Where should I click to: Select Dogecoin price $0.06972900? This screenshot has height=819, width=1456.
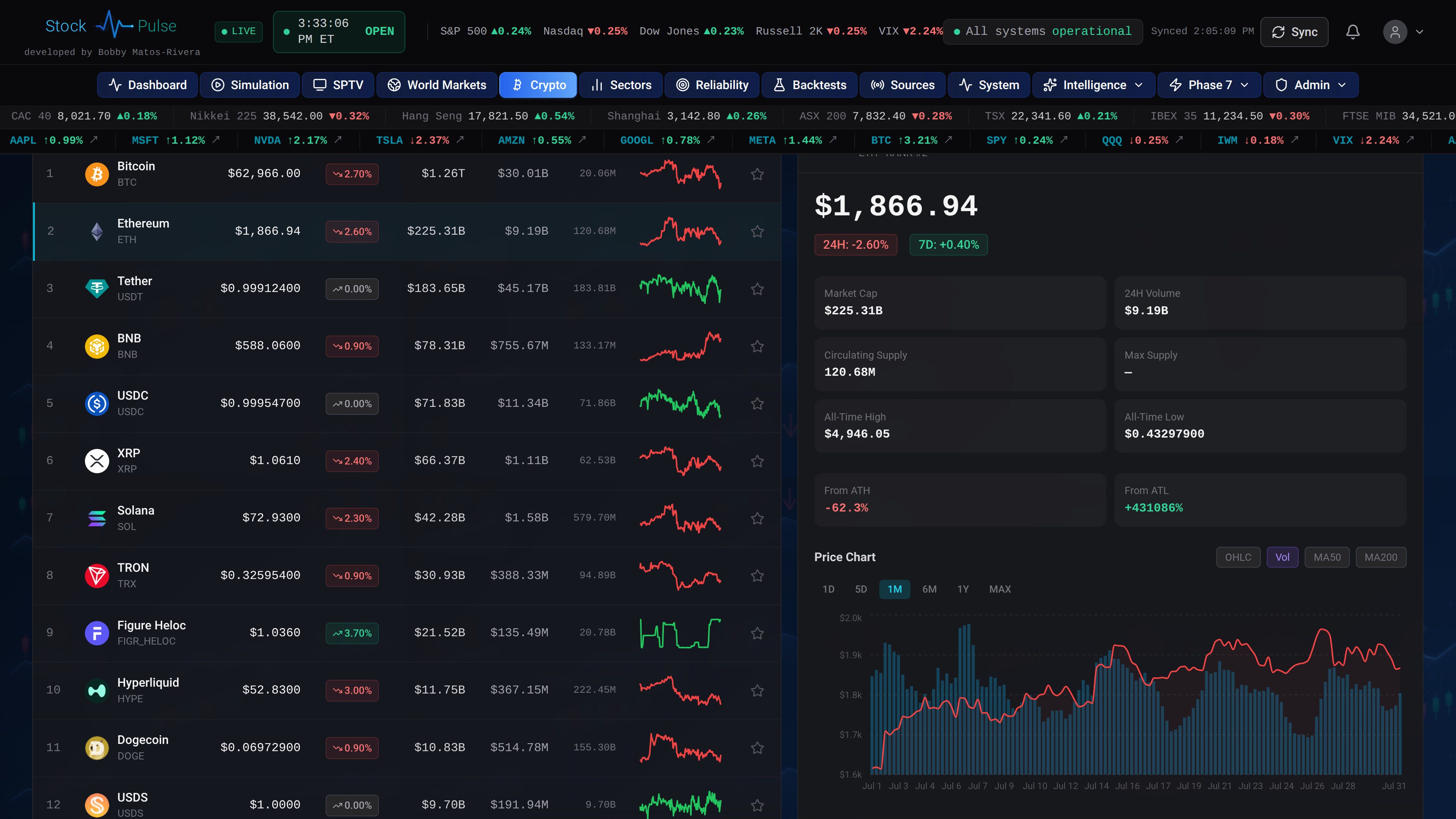click(260, 748)
